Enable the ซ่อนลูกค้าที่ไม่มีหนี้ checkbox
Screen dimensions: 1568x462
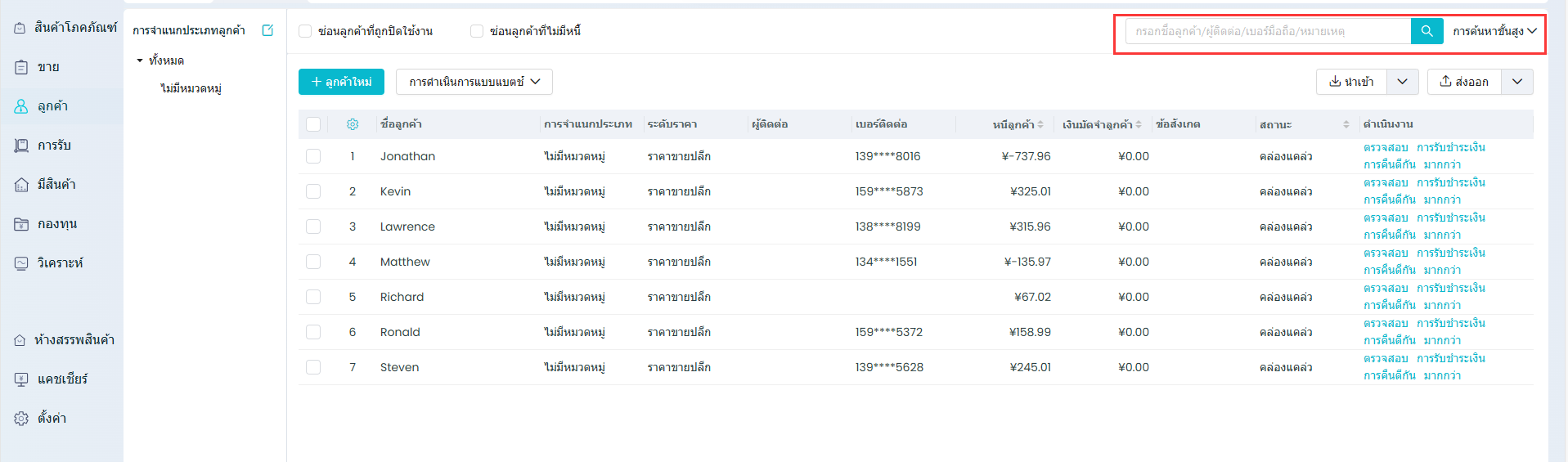pyautogui.click(x=477, y=31)
